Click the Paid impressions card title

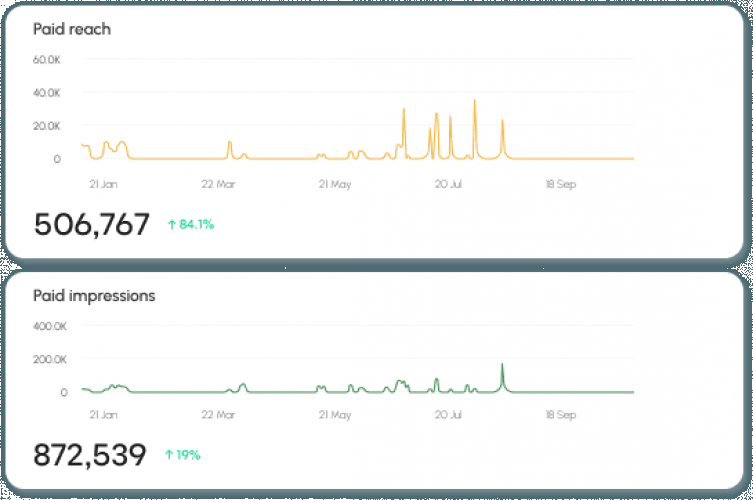pos(94,296)
